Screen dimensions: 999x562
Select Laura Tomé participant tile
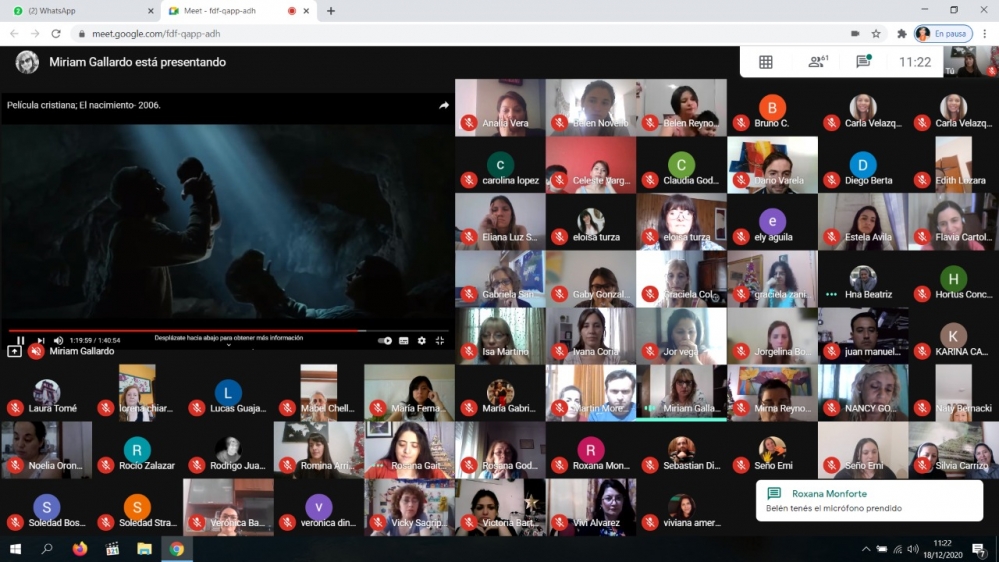coord(47,393)
